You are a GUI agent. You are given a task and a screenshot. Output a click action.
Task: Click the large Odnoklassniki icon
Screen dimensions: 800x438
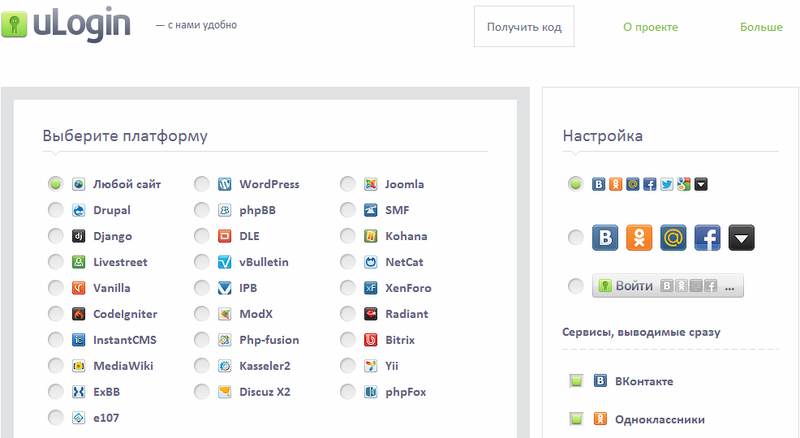[x=639, y=237]
